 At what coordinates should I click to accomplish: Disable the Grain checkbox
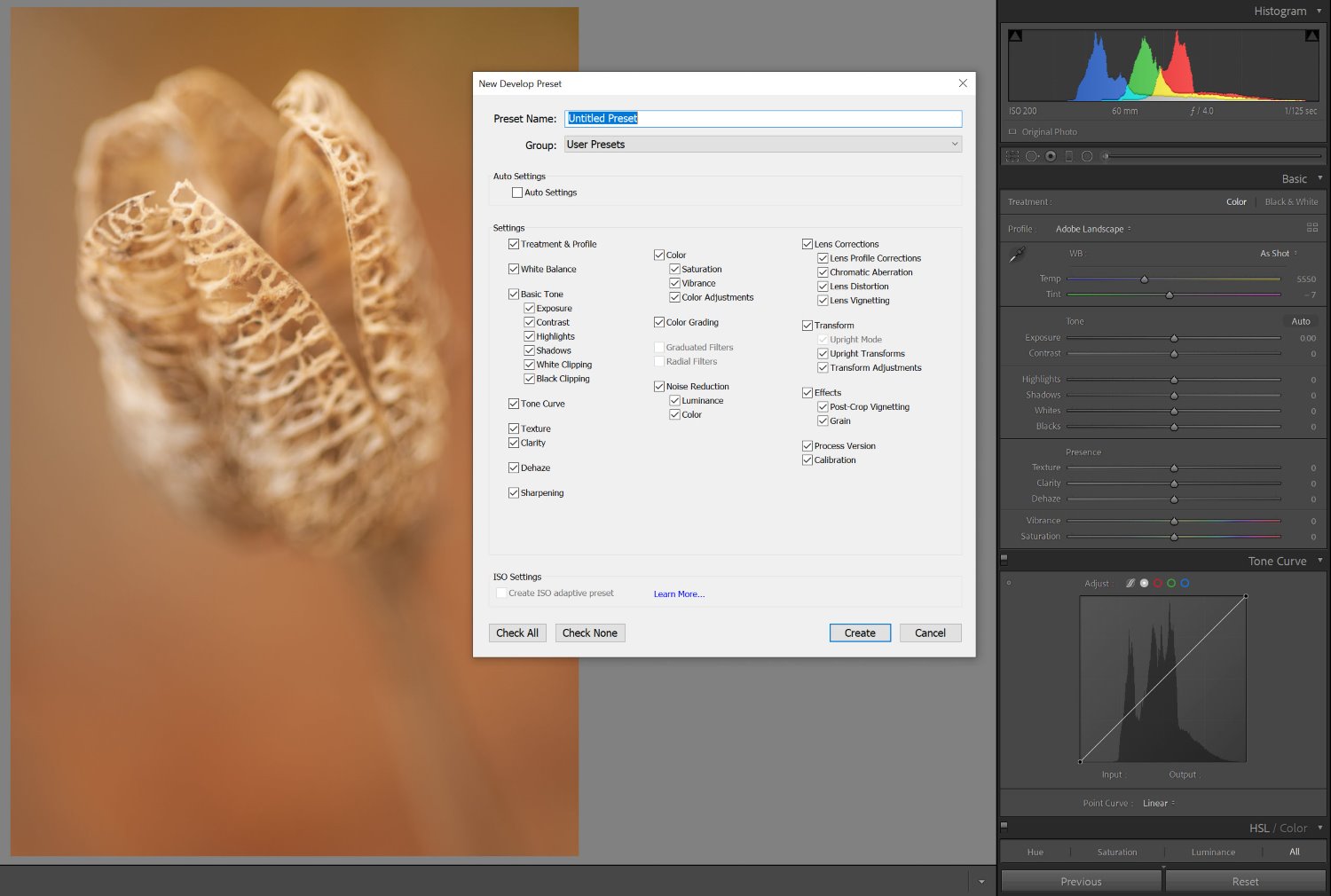pos(823,420)
